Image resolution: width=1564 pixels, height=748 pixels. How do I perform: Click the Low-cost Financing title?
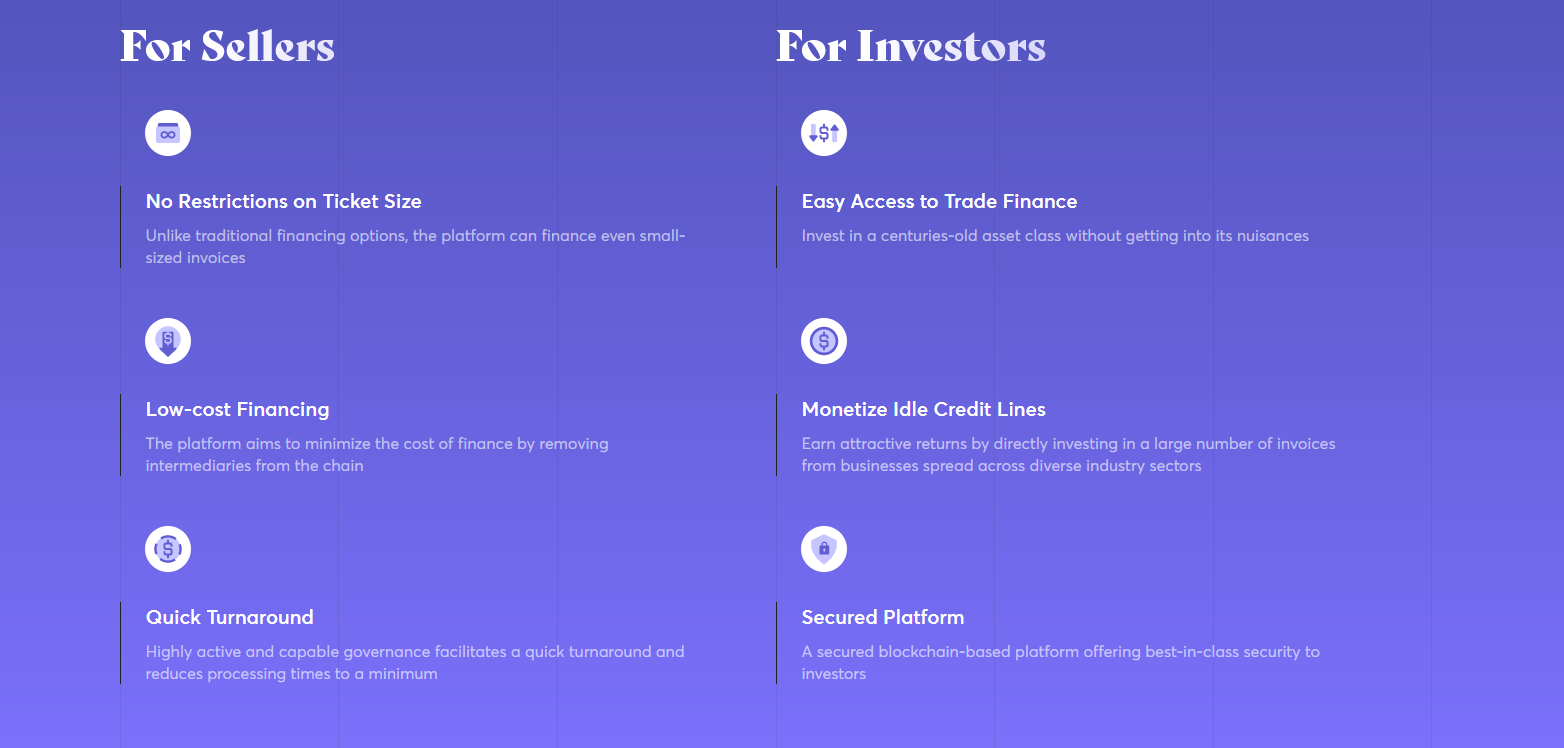(238, 409)
